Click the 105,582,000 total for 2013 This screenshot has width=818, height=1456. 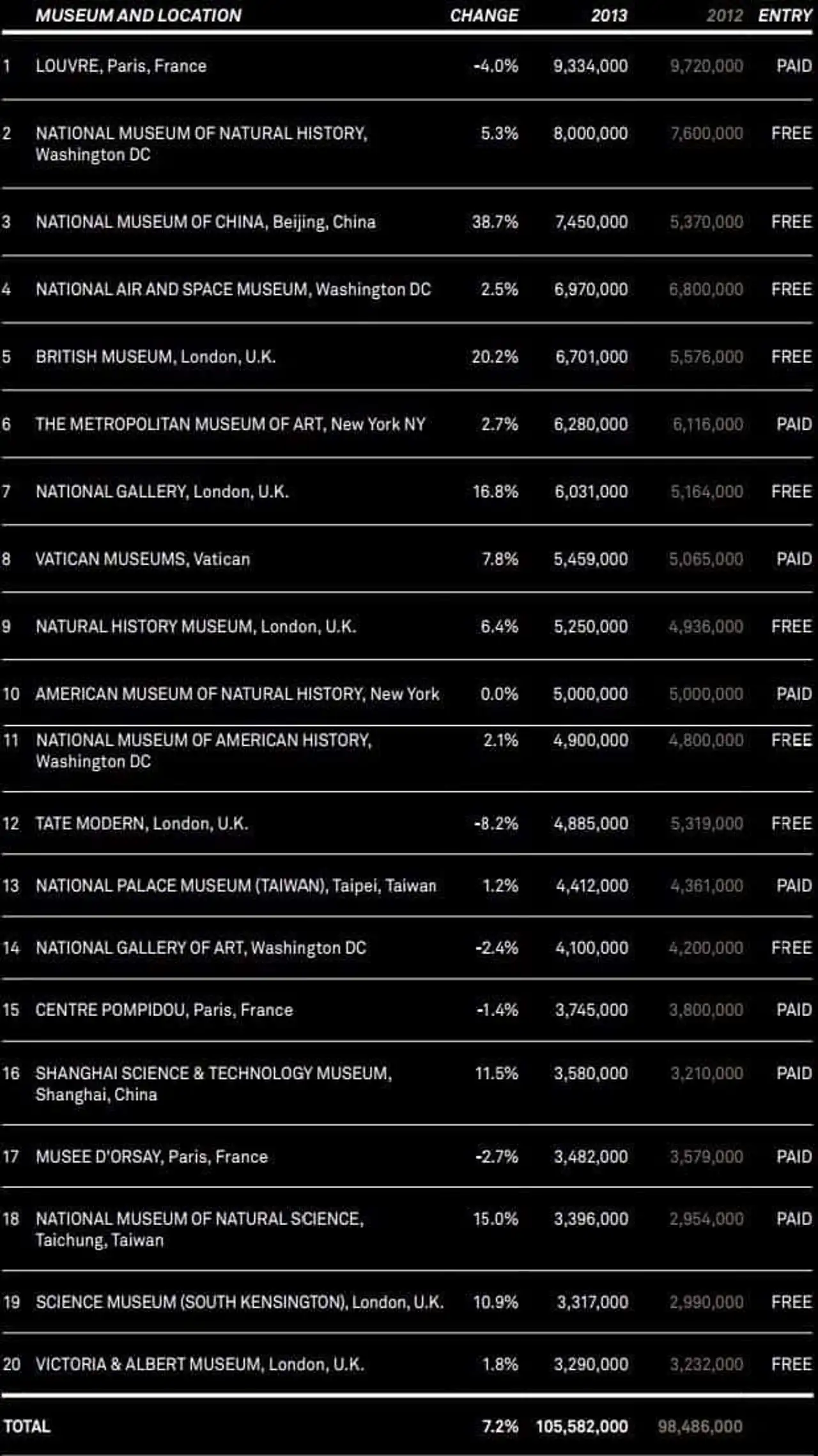point(582,1426)
